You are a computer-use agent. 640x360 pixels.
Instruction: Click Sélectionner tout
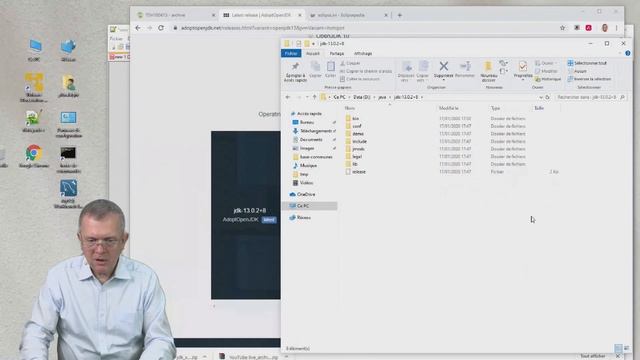[x=587, y=63]
